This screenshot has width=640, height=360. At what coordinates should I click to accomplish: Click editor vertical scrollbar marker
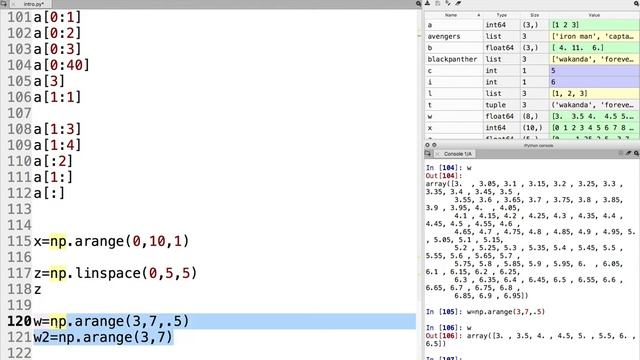click(x=419, y=36)
